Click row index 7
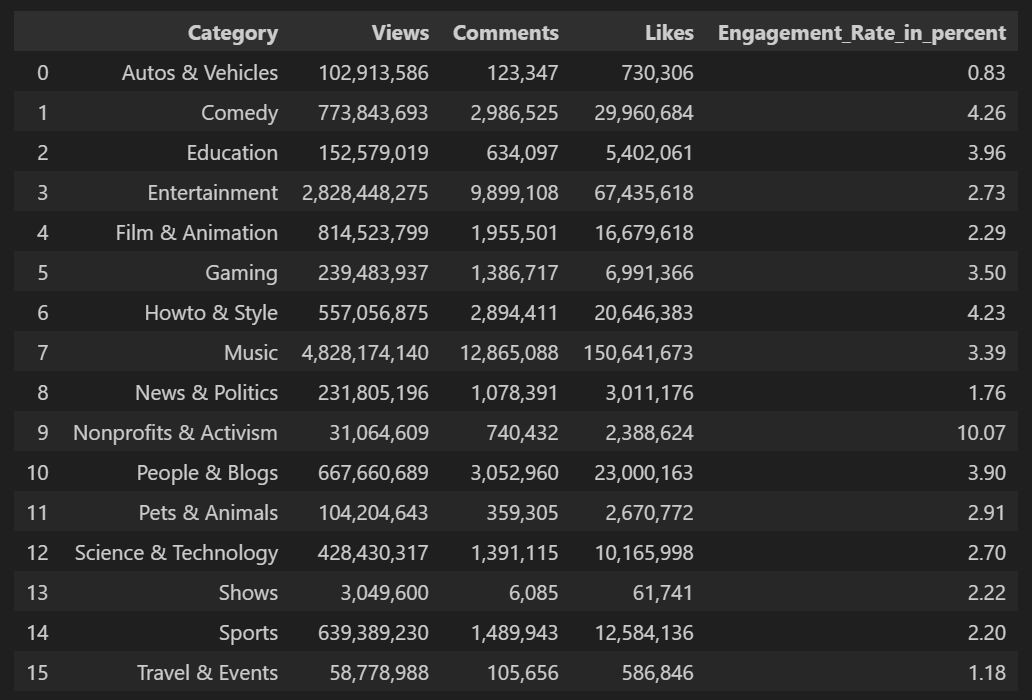The image size is (1032, 700). (x=42, y=353)
